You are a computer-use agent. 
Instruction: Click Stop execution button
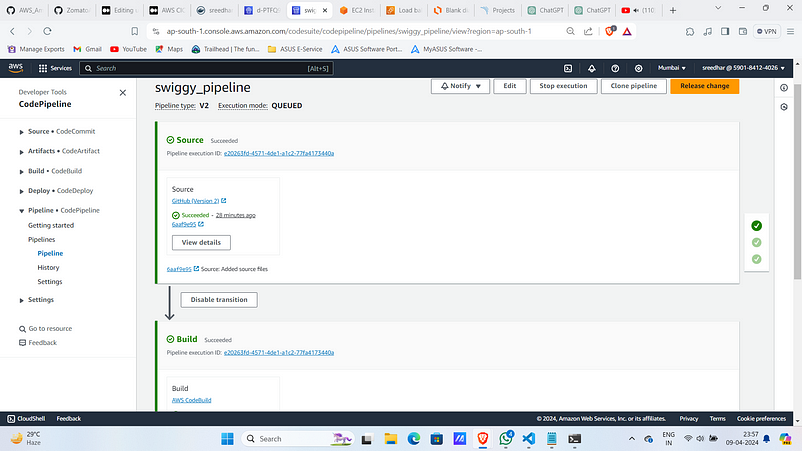(563, 86)
